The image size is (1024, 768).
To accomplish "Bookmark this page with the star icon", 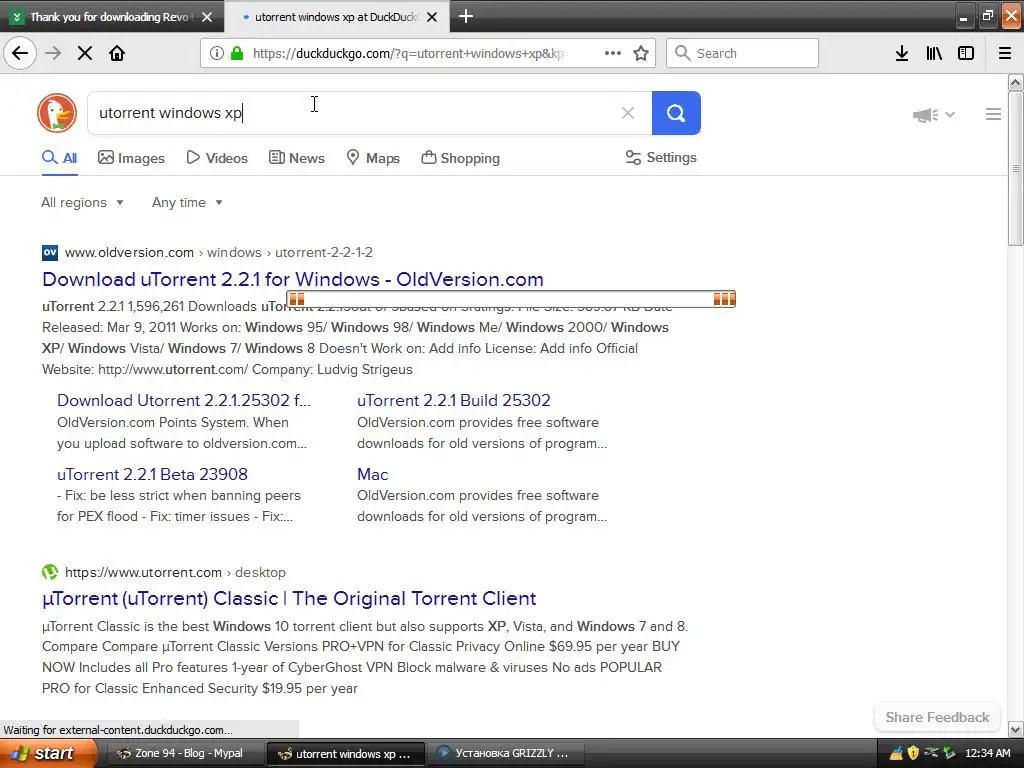I will 641,53.
